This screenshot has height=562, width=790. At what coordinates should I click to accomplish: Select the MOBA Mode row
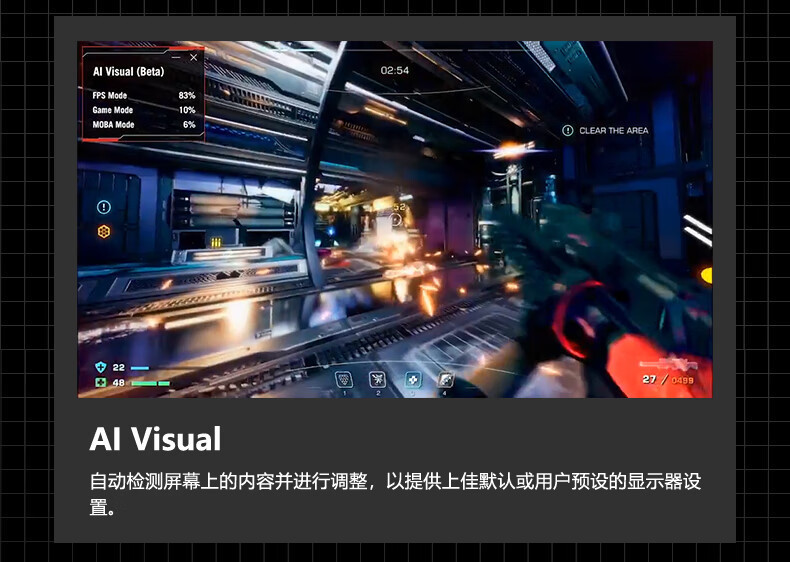coord(144,124)
